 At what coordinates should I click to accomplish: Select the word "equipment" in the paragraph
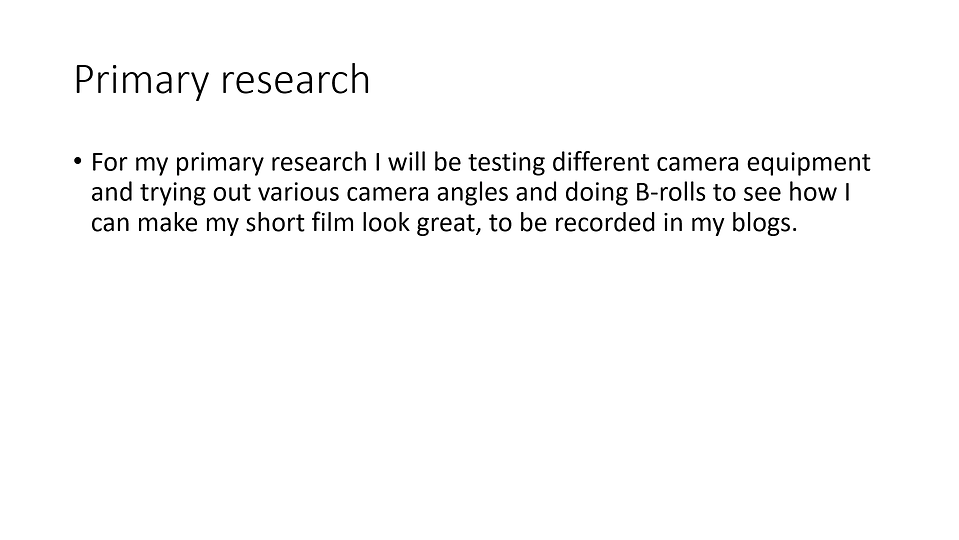[x=809, y=164]
